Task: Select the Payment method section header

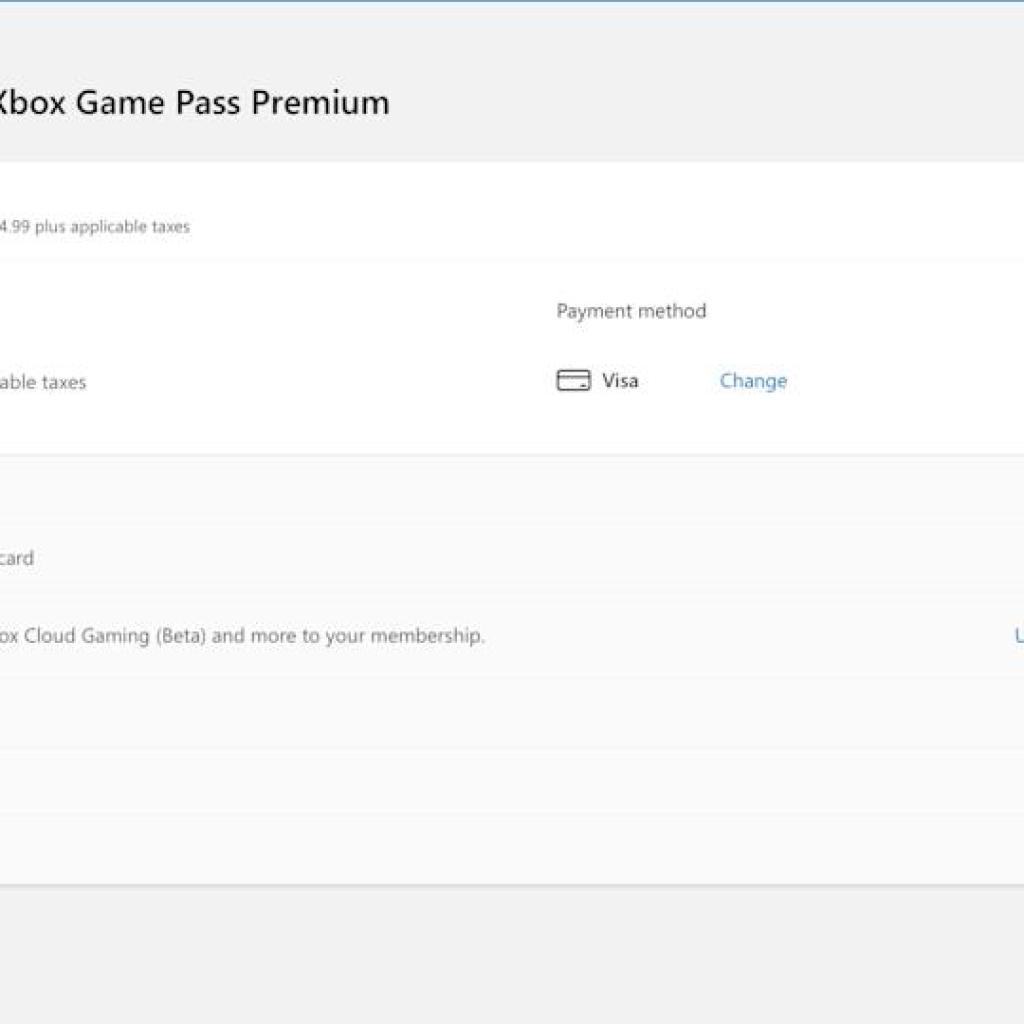Action: pyautogui.click(x=631, y=311)
